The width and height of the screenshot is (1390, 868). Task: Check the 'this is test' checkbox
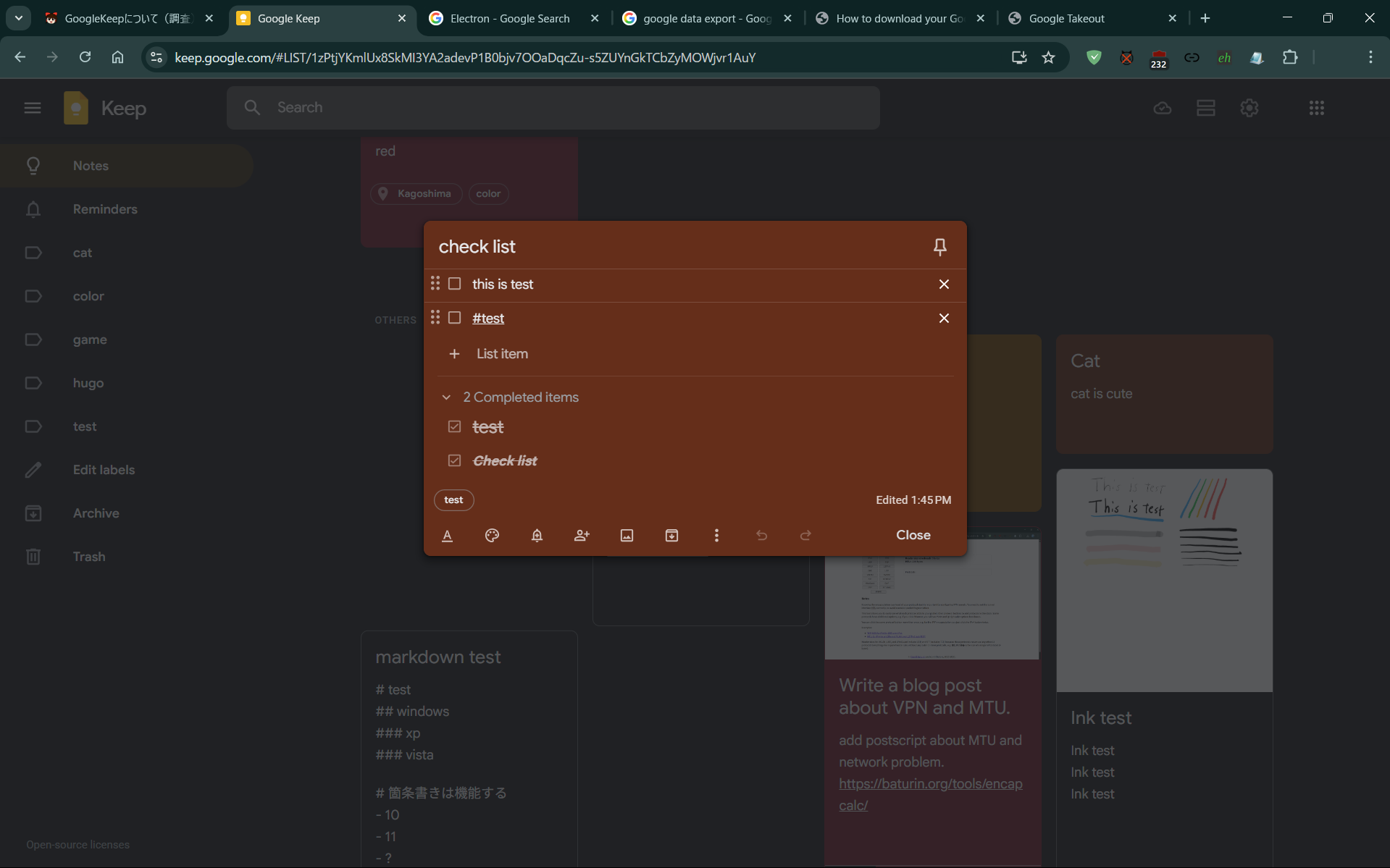(454, 284)
